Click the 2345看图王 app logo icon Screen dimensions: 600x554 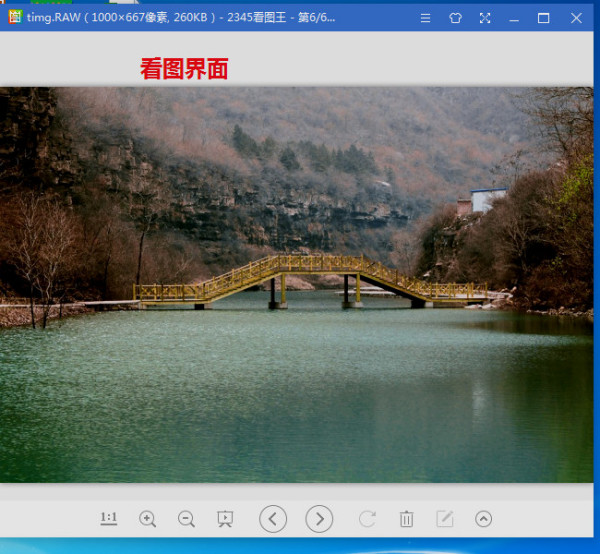(x=16, y=17)
